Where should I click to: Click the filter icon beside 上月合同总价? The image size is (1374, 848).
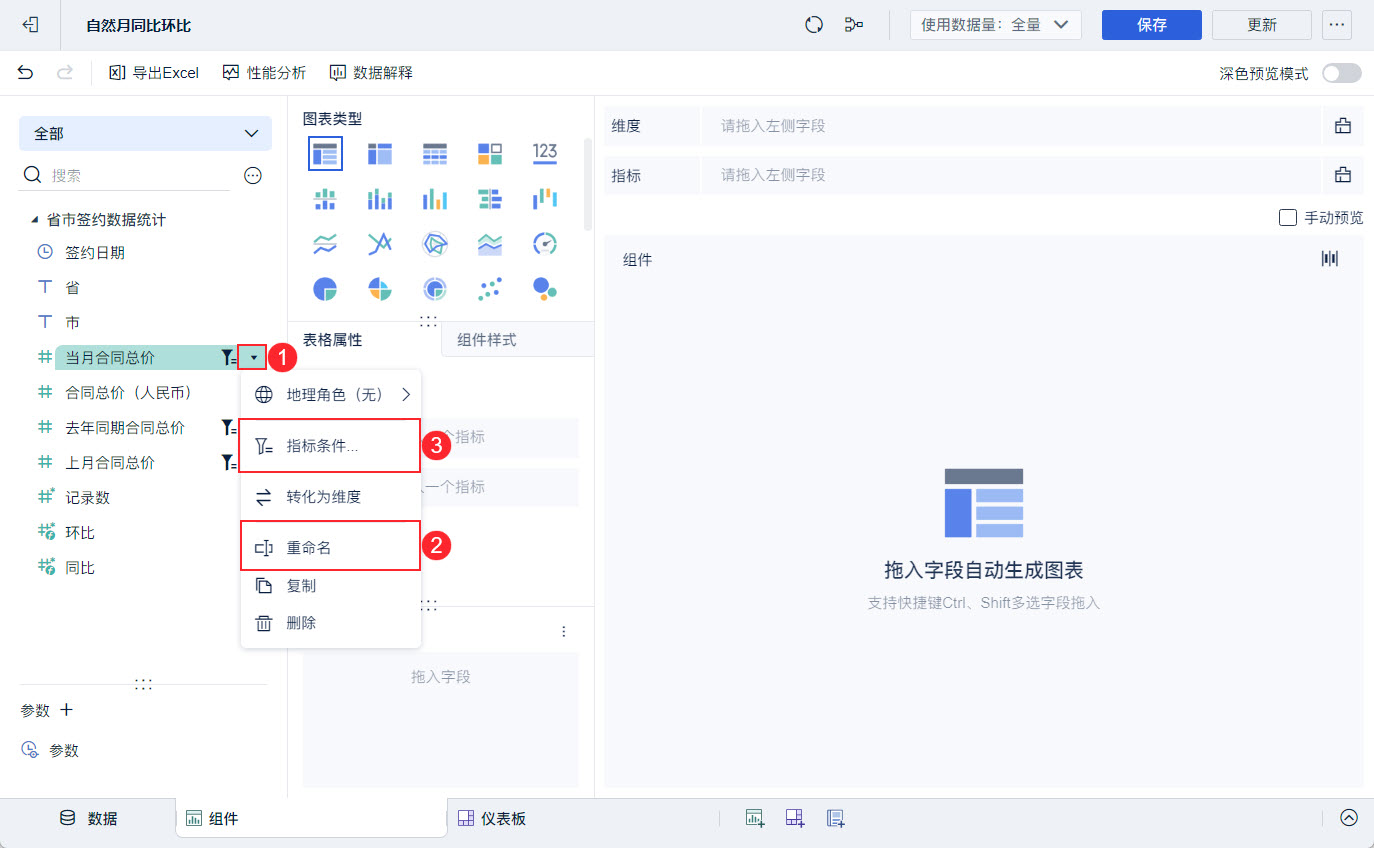(228, 462)
